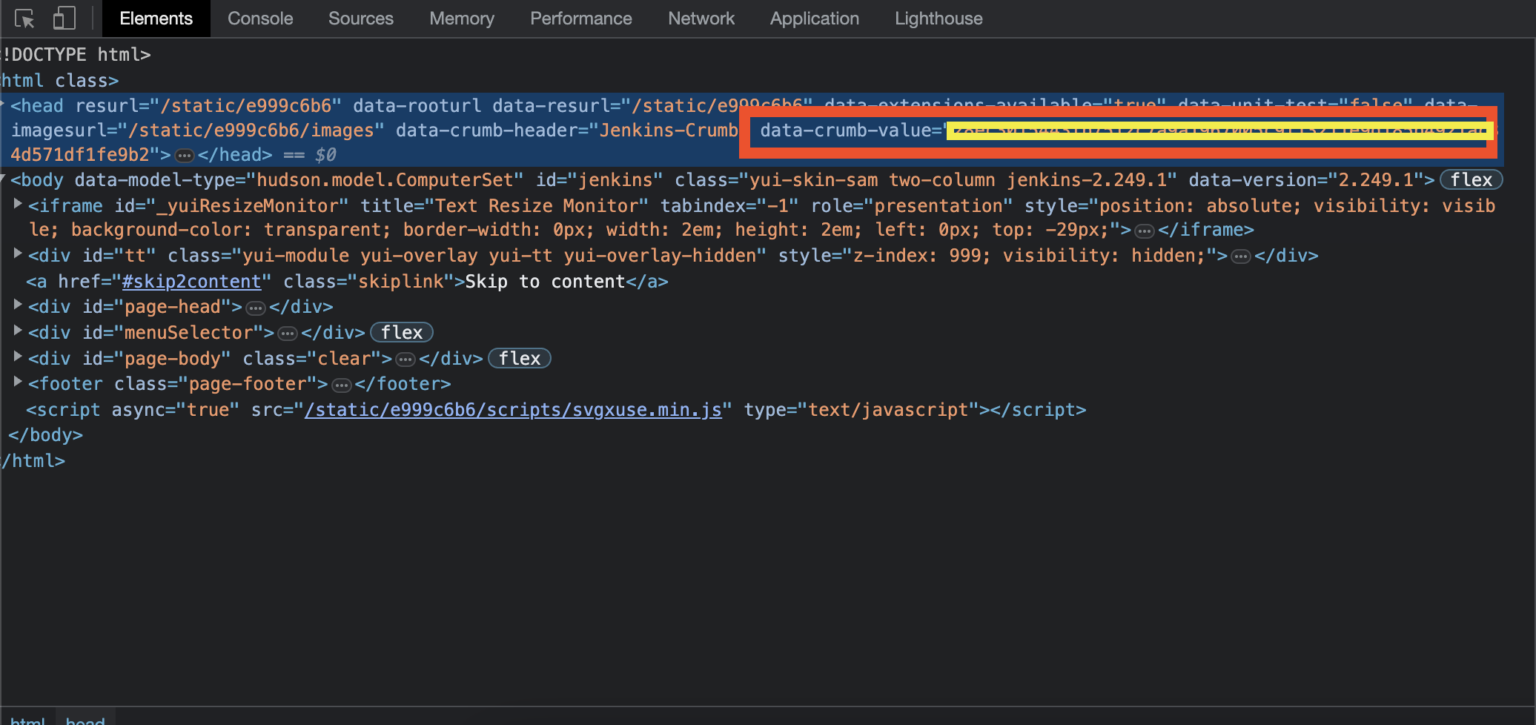This screenshot has height=725, width=1536.
Task: Open the #skip2content href link
Action: 191,282
